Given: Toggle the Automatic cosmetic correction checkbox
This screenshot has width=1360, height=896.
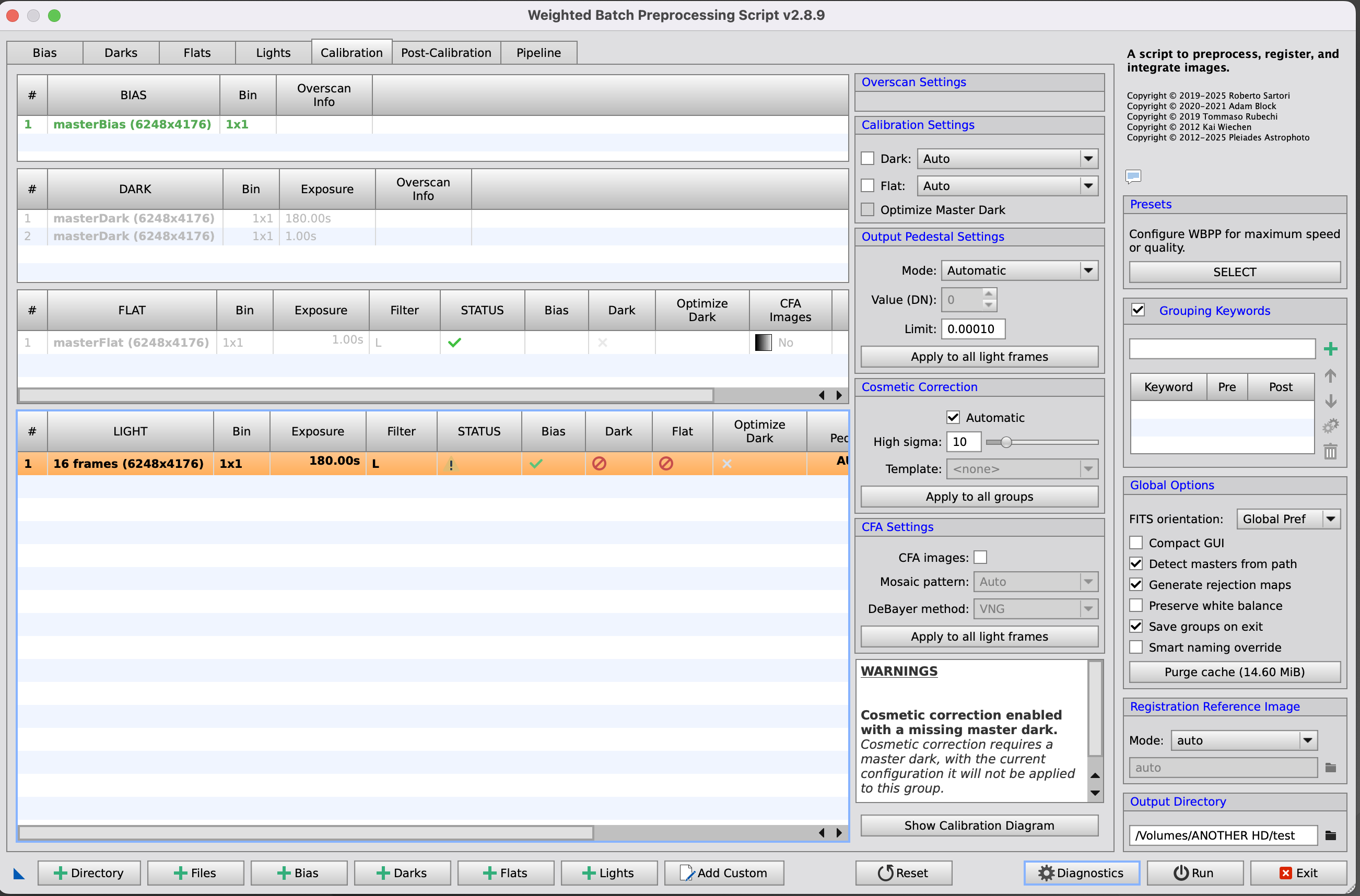Looking at the screenshot, I should pyautogui.click(x=953, y=417).
